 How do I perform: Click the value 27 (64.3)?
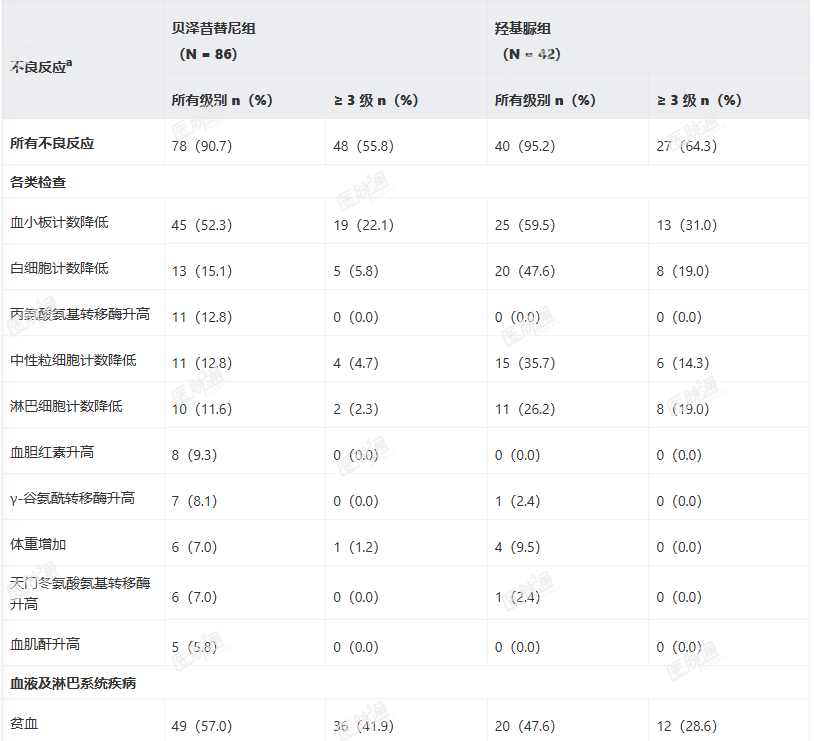(x=687, y=146)
